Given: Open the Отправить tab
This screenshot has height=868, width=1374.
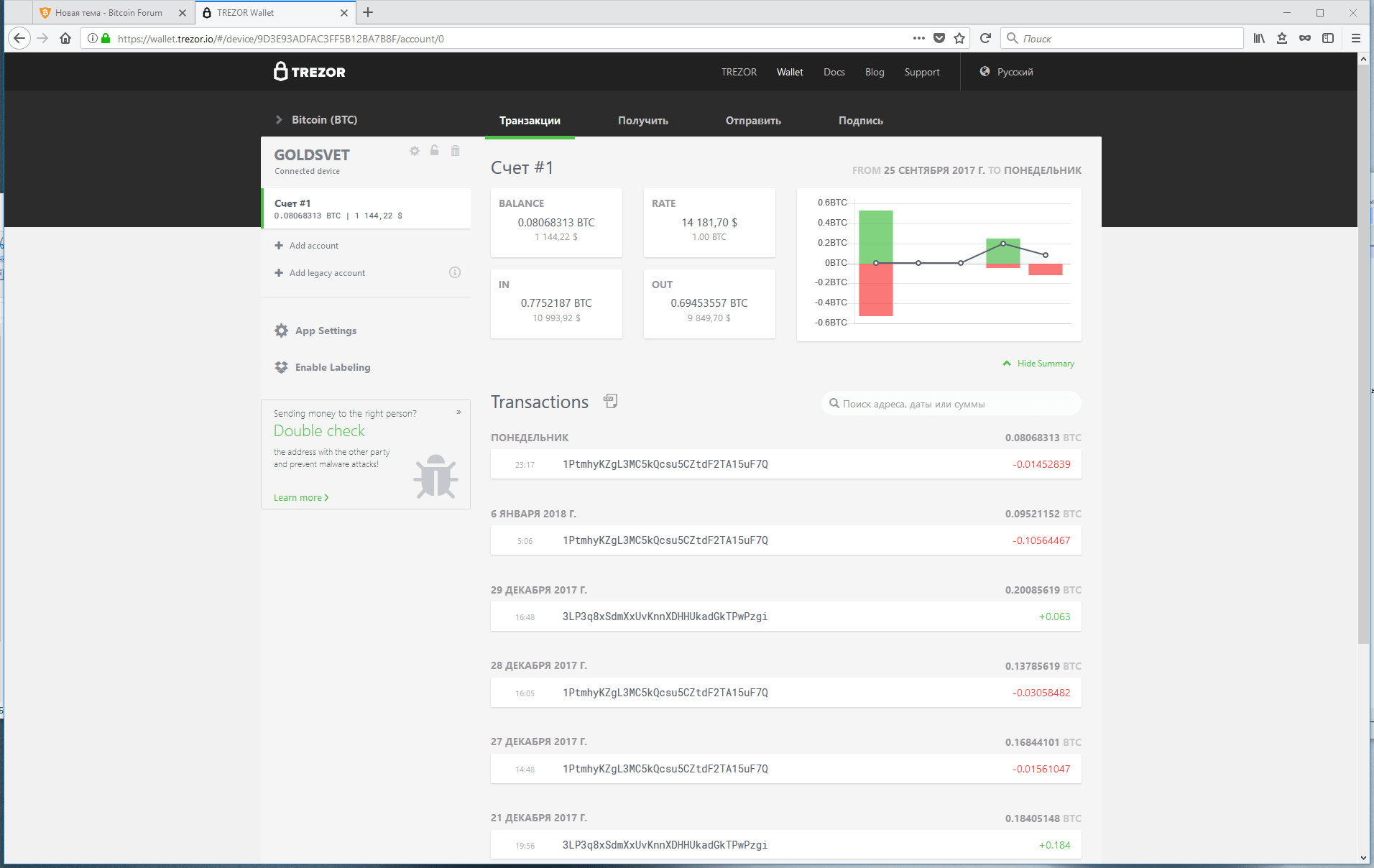Looking at the screenshot, I should [753, 121].
